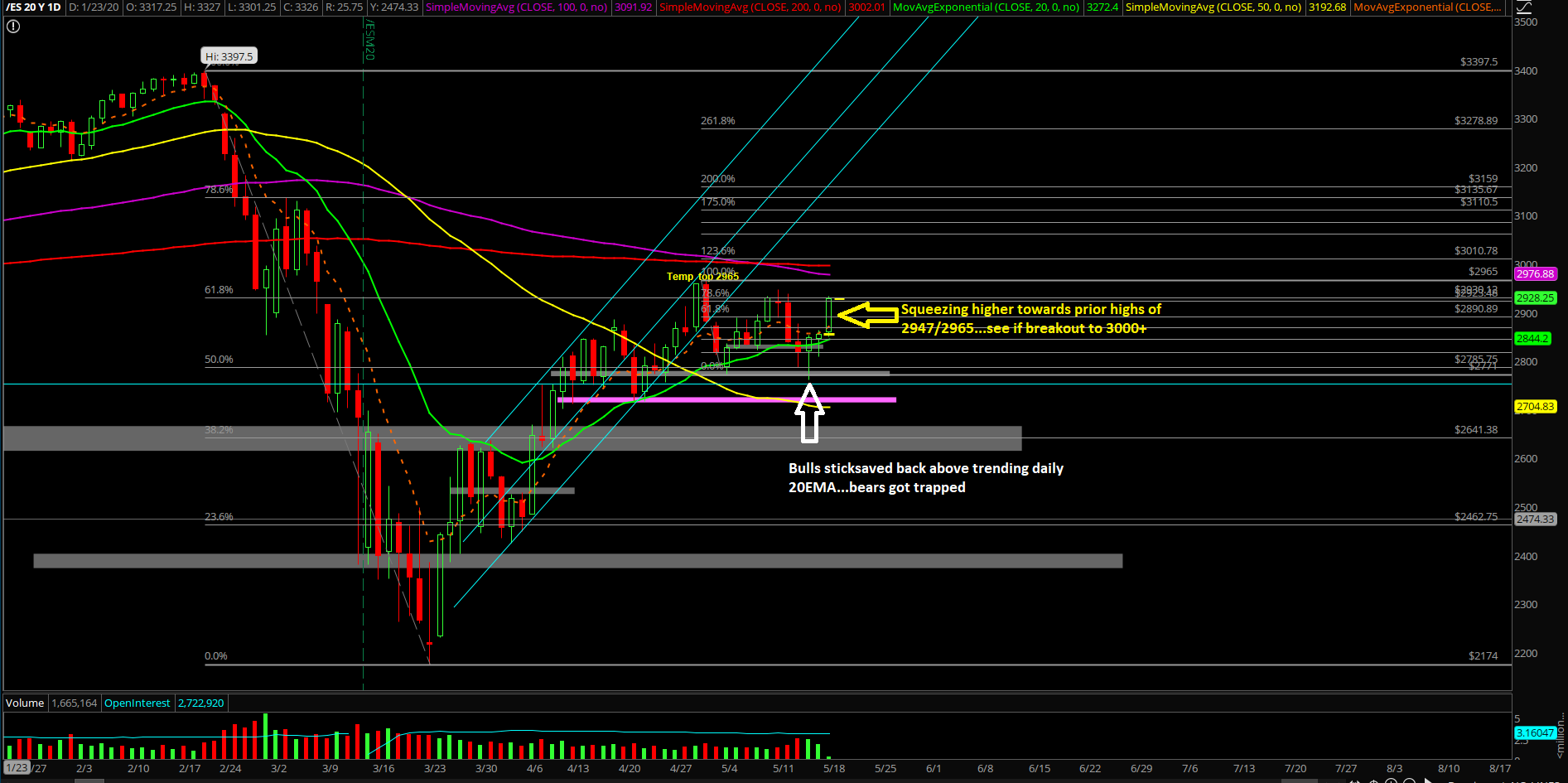Click the /ESM20 contract rollover label

(369, 41)
